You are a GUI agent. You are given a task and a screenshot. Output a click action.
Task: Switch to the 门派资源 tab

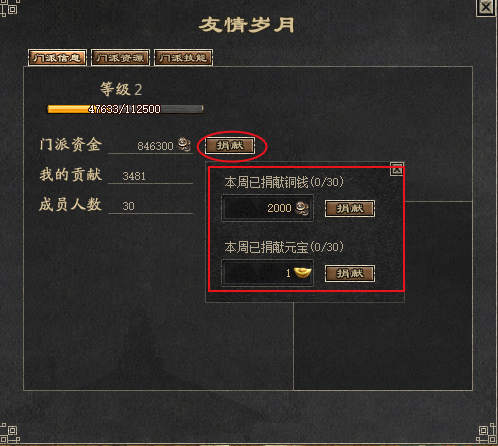(x=120, y=58)
